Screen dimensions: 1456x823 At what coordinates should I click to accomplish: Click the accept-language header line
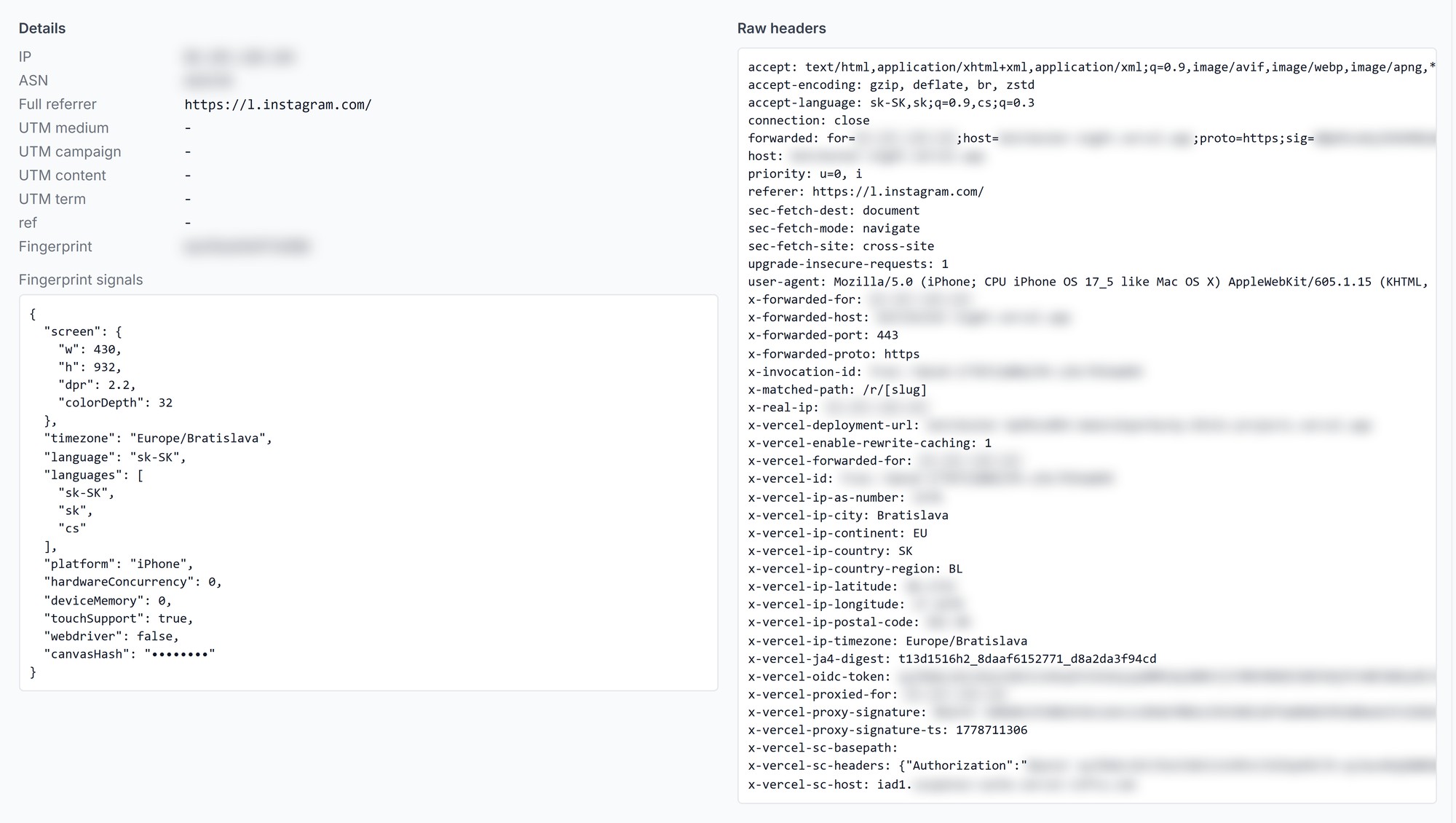(x=891, y=103)
